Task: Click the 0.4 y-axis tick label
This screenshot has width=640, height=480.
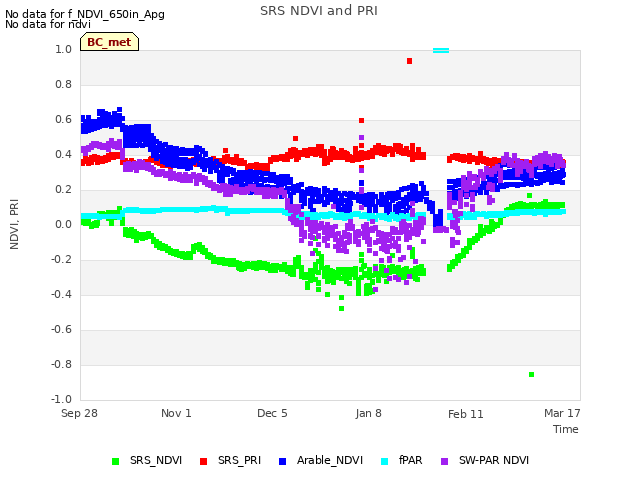Action: tap(64, 155)
